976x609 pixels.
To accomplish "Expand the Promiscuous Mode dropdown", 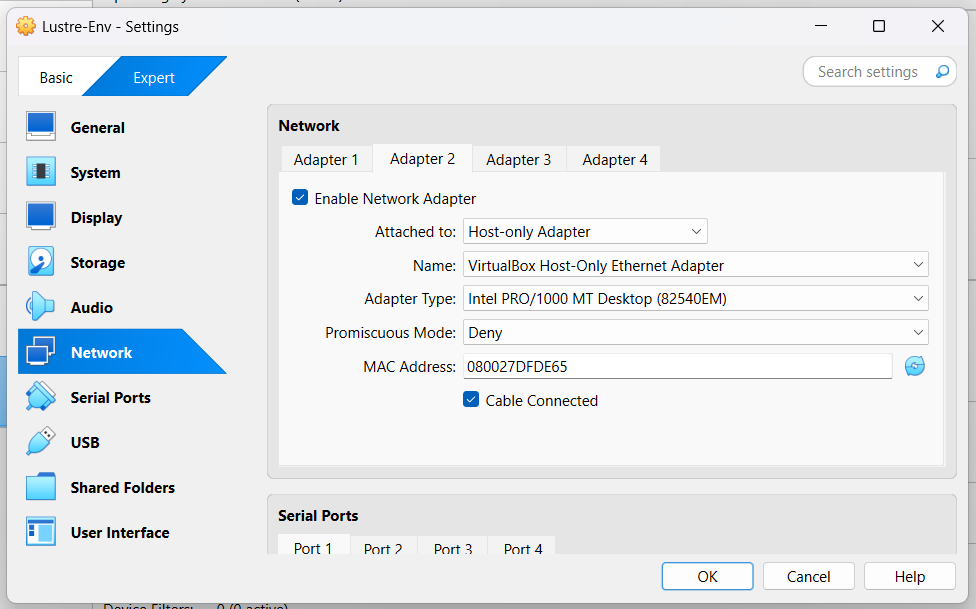I will tap(695, 332).
